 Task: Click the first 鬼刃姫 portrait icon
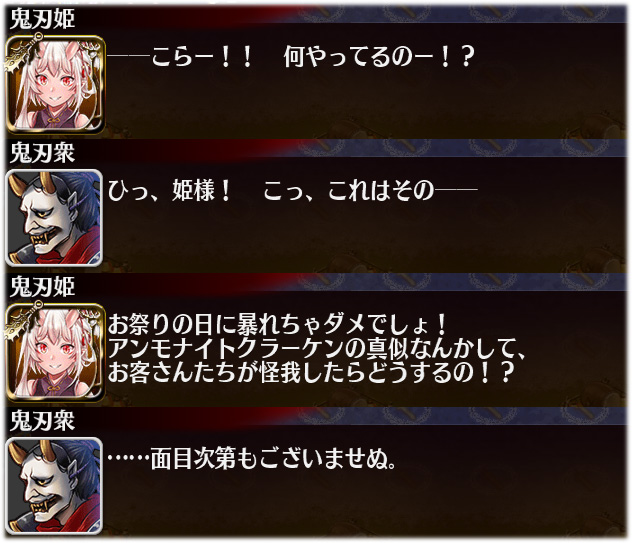(56, 84)
